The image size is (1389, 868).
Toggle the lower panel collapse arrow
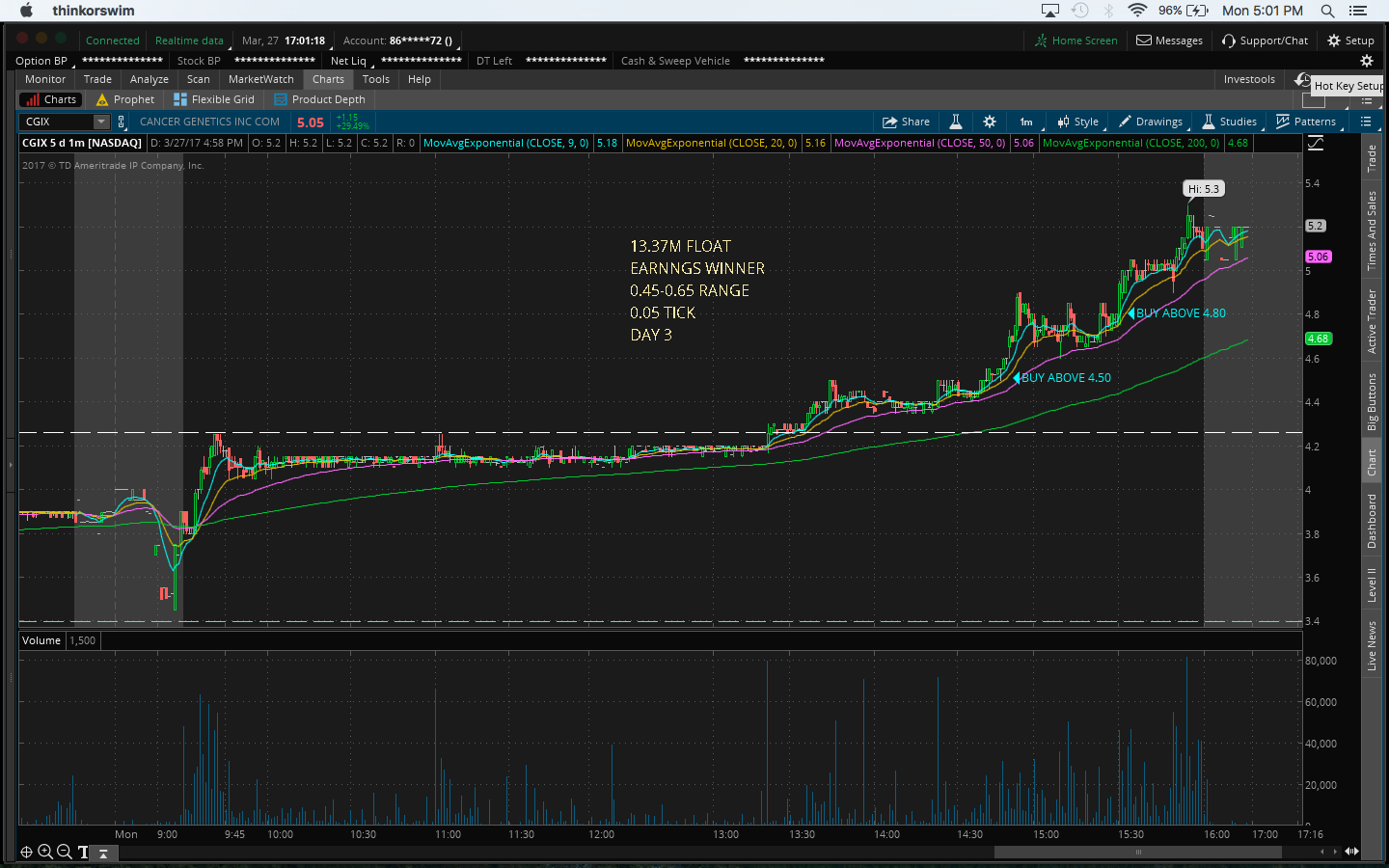(x=103, y=853)
